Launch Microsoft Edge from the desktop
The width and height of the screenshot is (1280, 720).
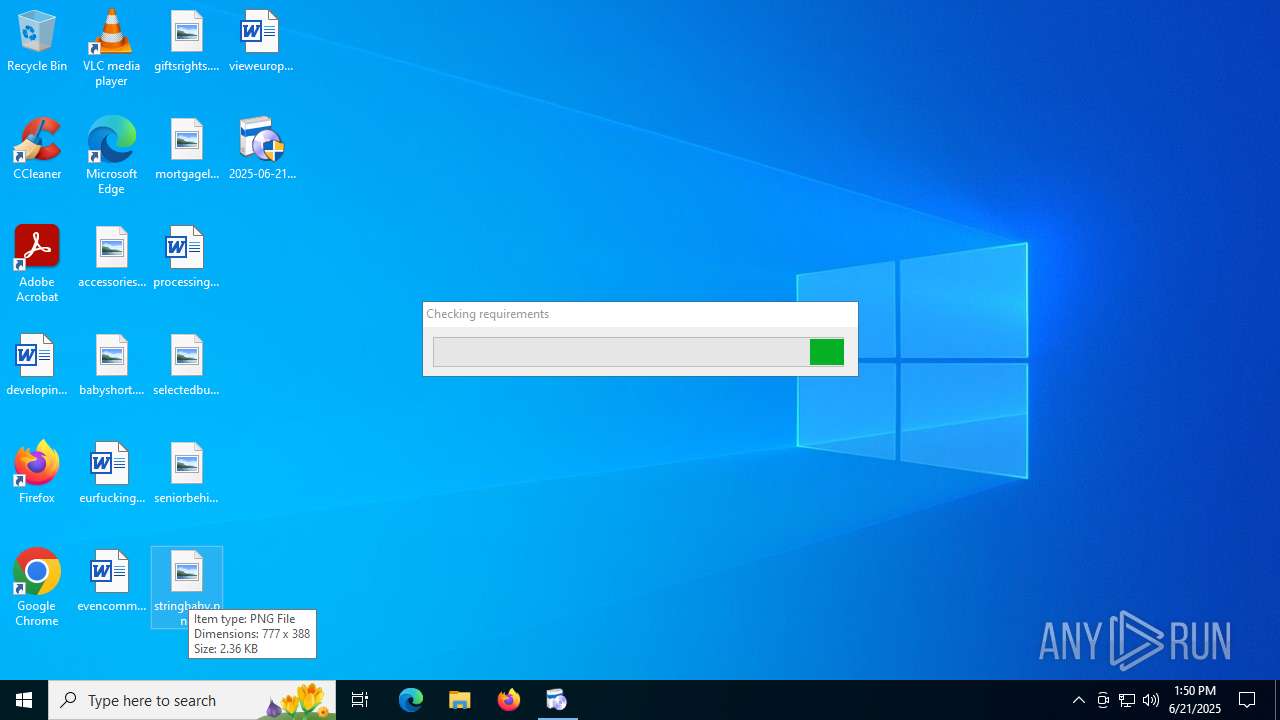pyautogui.click(x=111, y=156)
